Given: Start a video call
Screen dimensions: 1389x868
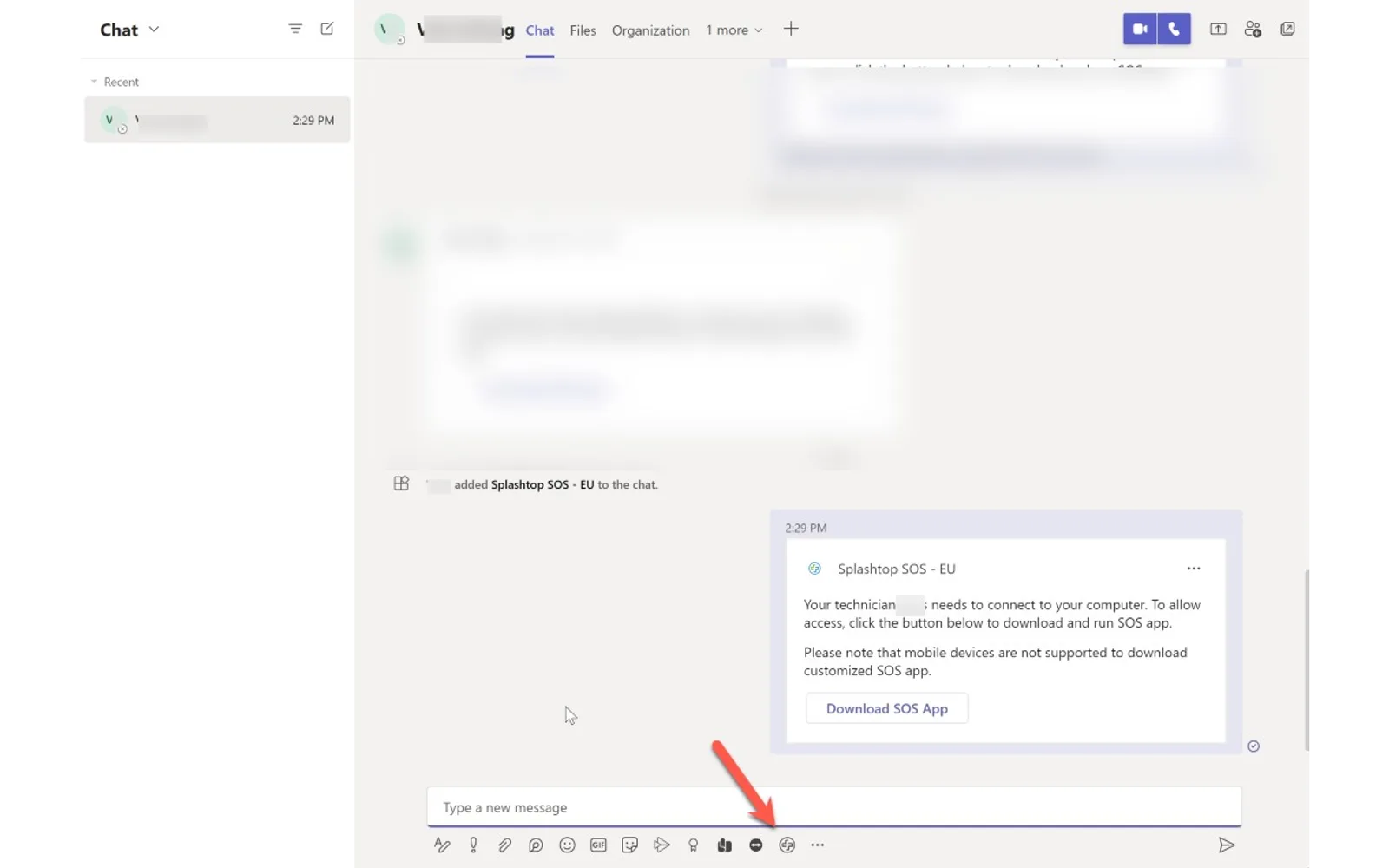Looking at the screenshot, I should click(x=1140, y=29).
